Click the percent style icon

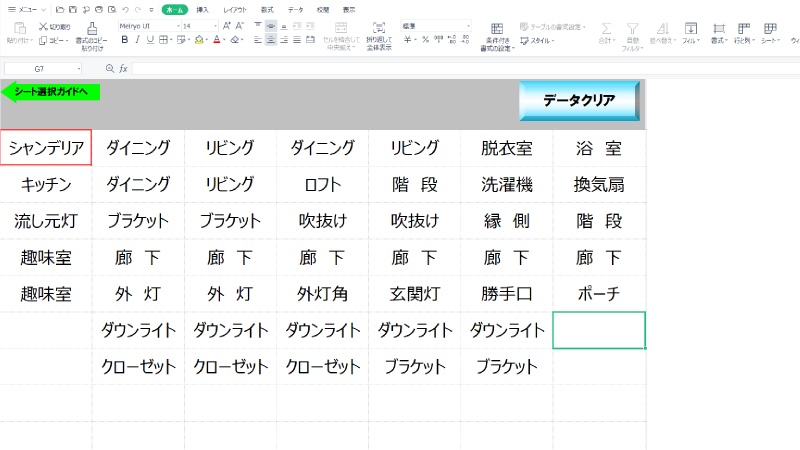coord(424,40)
